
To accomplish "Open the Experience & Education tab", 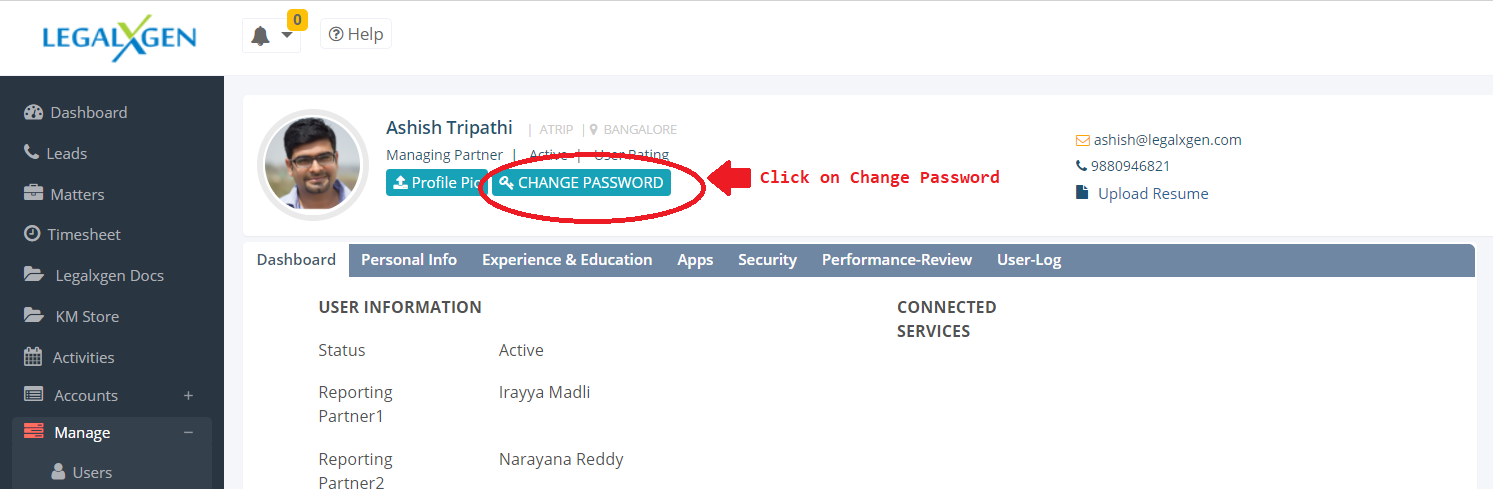I will [x=567, y=260].
